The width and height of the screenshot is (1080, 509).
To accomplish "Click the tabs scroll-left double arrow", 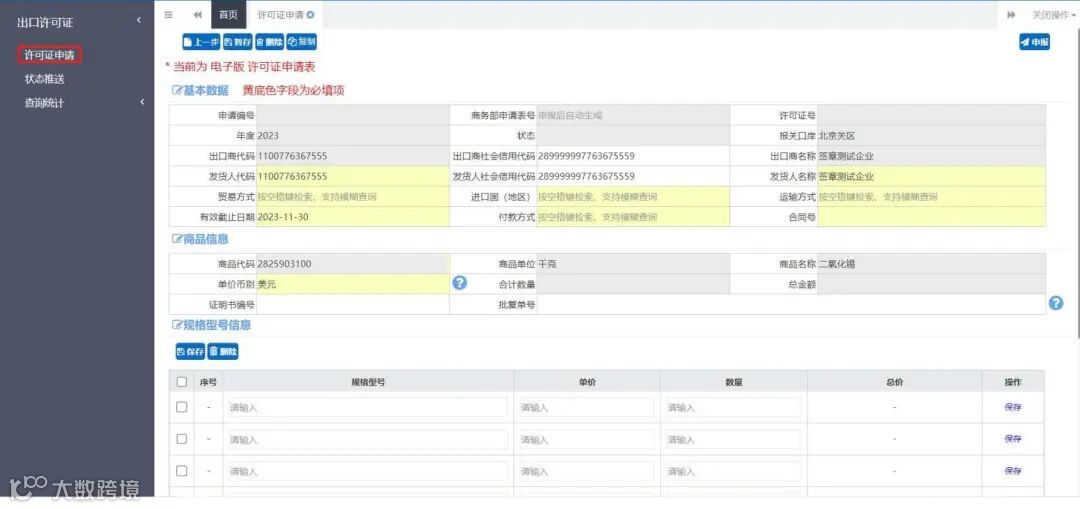I will [198, 14].
